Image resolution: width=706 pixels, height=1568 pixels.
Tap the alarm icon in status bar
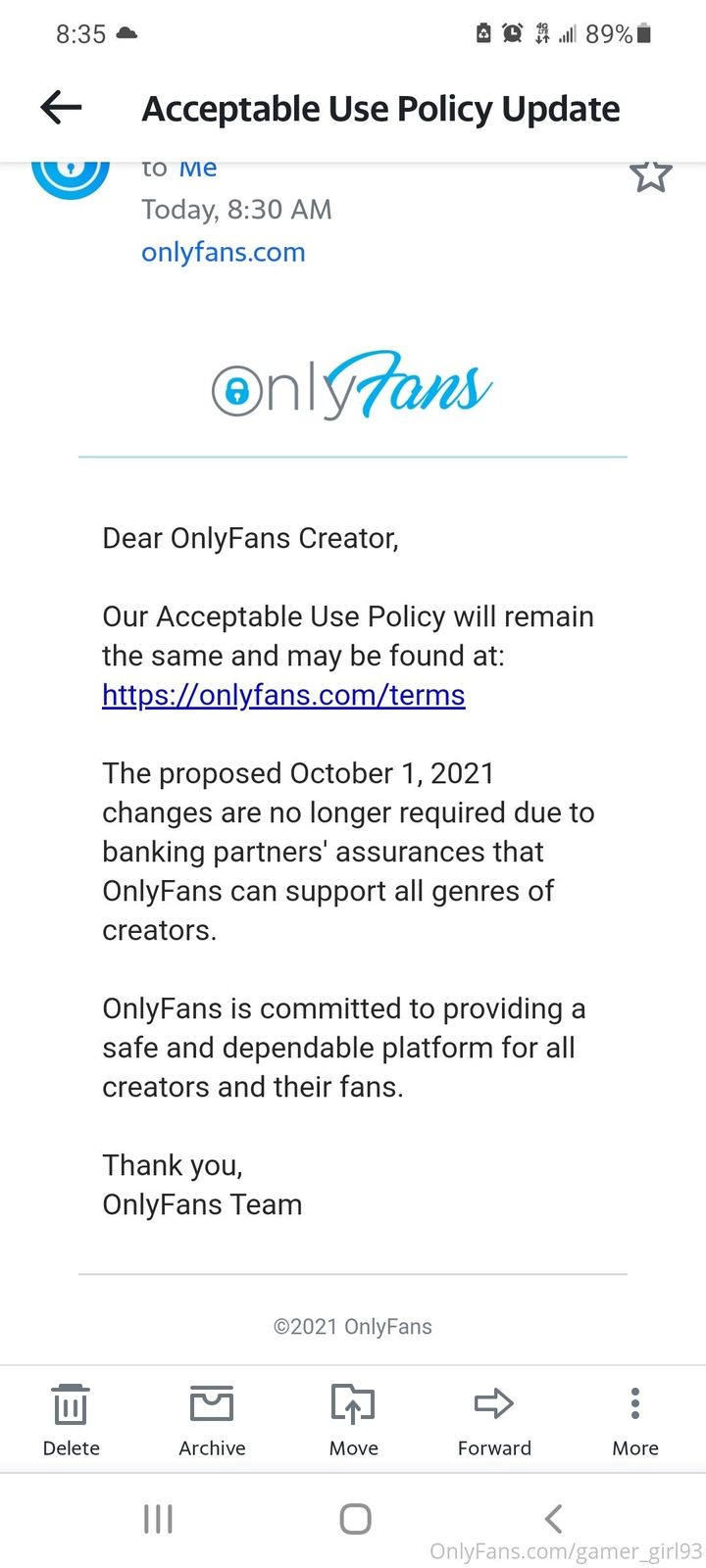tap(512, 34)
